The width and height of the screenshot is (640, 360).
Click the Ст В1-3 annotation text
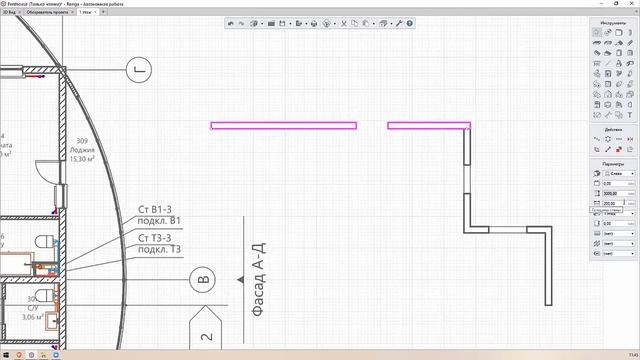coord(155,209)
